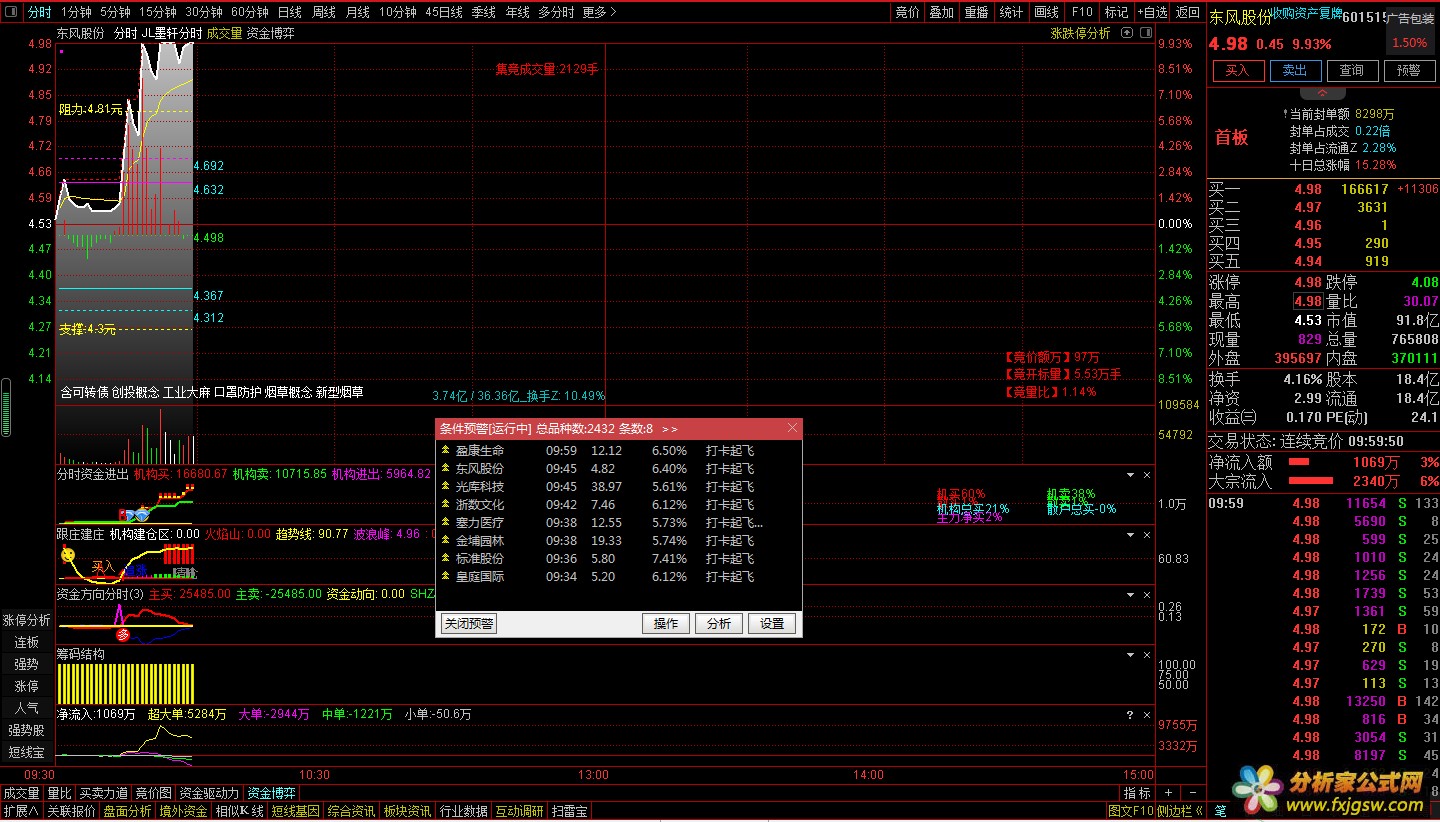Switch to the 60分钟 period tab
1440x822 pixels.
[250, 12]
